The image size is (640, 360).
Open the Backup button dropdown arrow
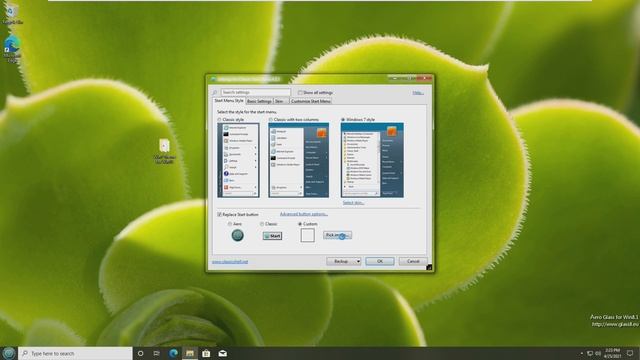tap(358, 261)
